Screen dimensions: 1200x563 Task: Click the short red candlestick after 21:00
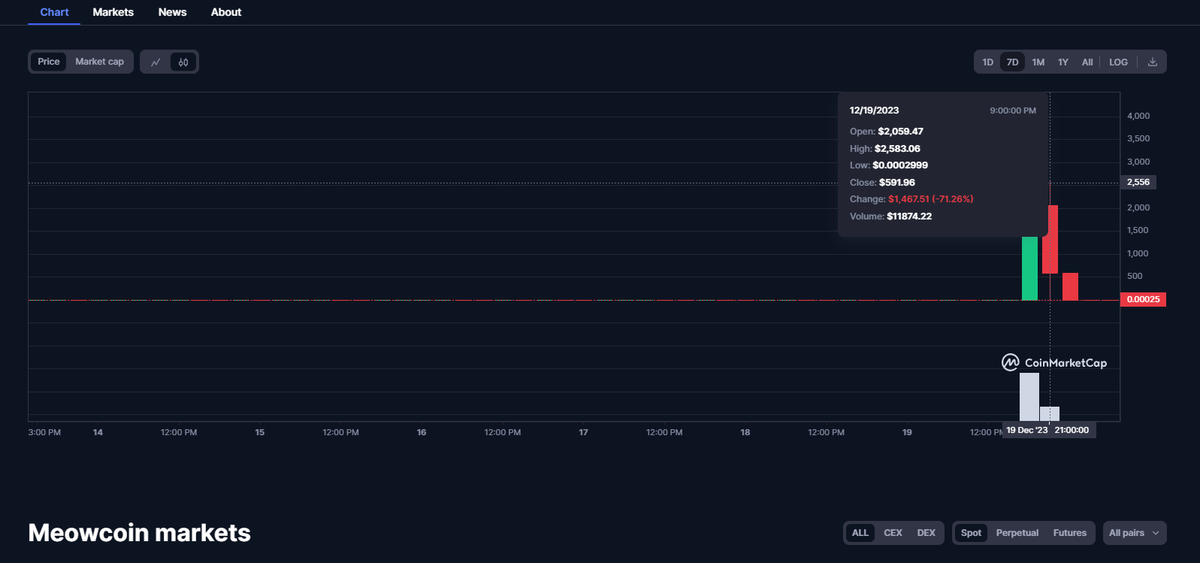pos(1070,286)
